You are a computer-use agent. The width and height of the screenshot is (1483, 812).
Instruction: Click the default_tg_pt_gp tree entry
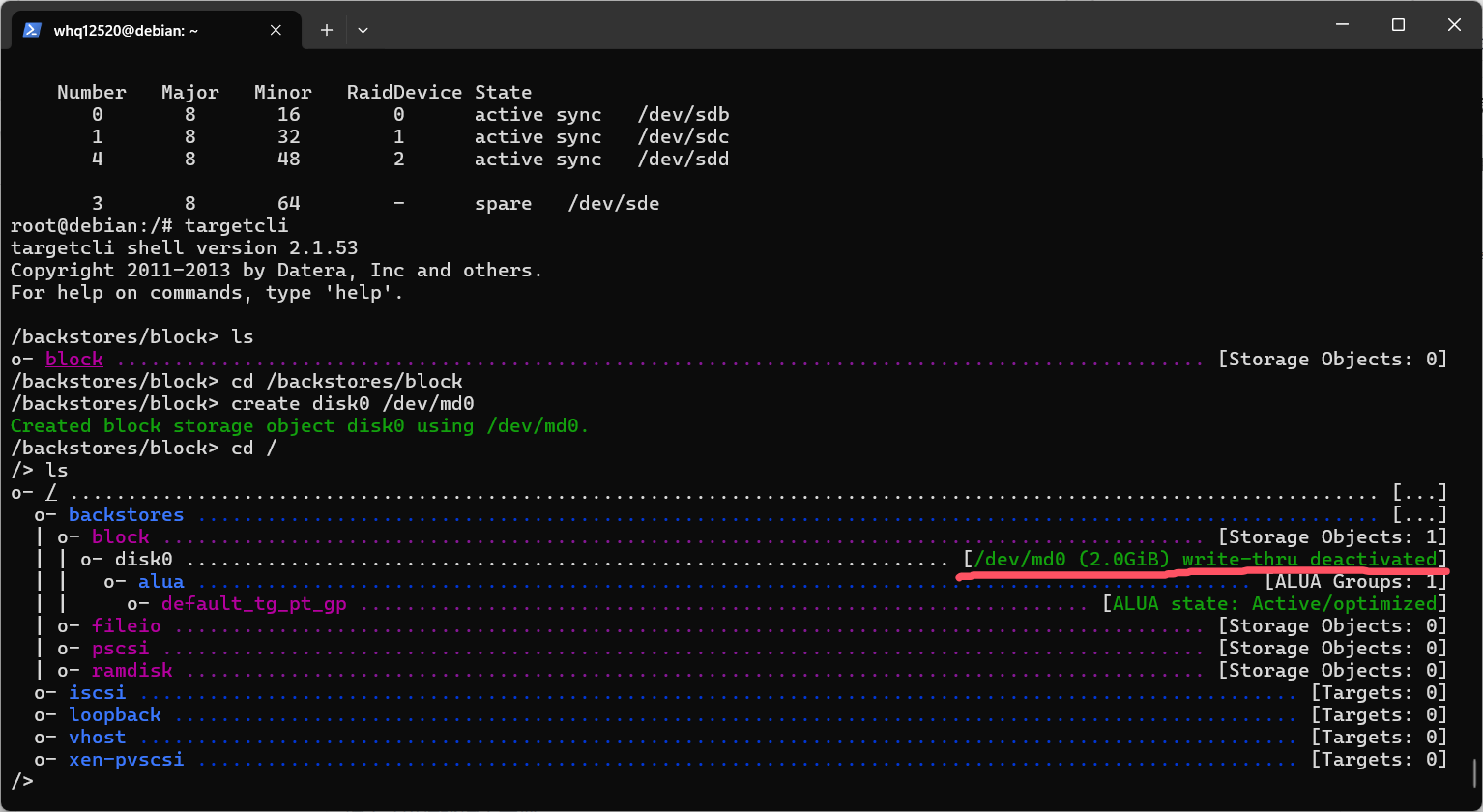point(253,604)
